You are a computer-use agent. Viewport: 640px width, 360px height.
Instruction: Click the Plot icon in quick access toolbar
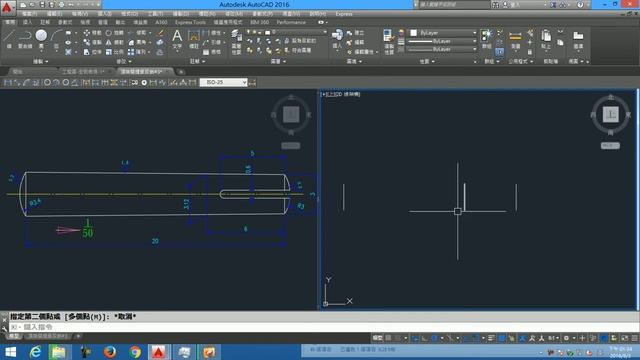coord(61,5)
